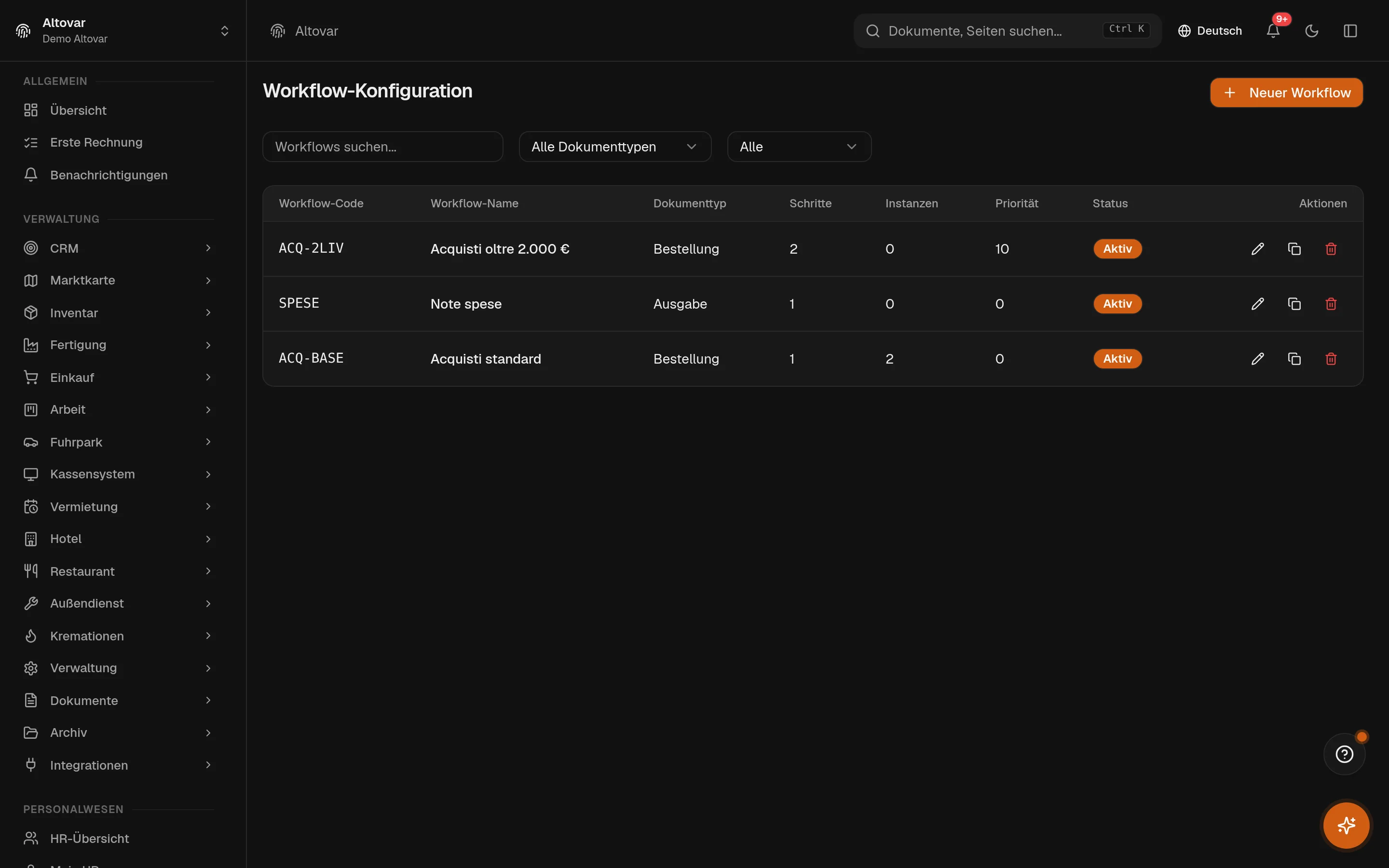Delete the SPESE workflow
The image size is (1389, 868).
(1331, 304)
